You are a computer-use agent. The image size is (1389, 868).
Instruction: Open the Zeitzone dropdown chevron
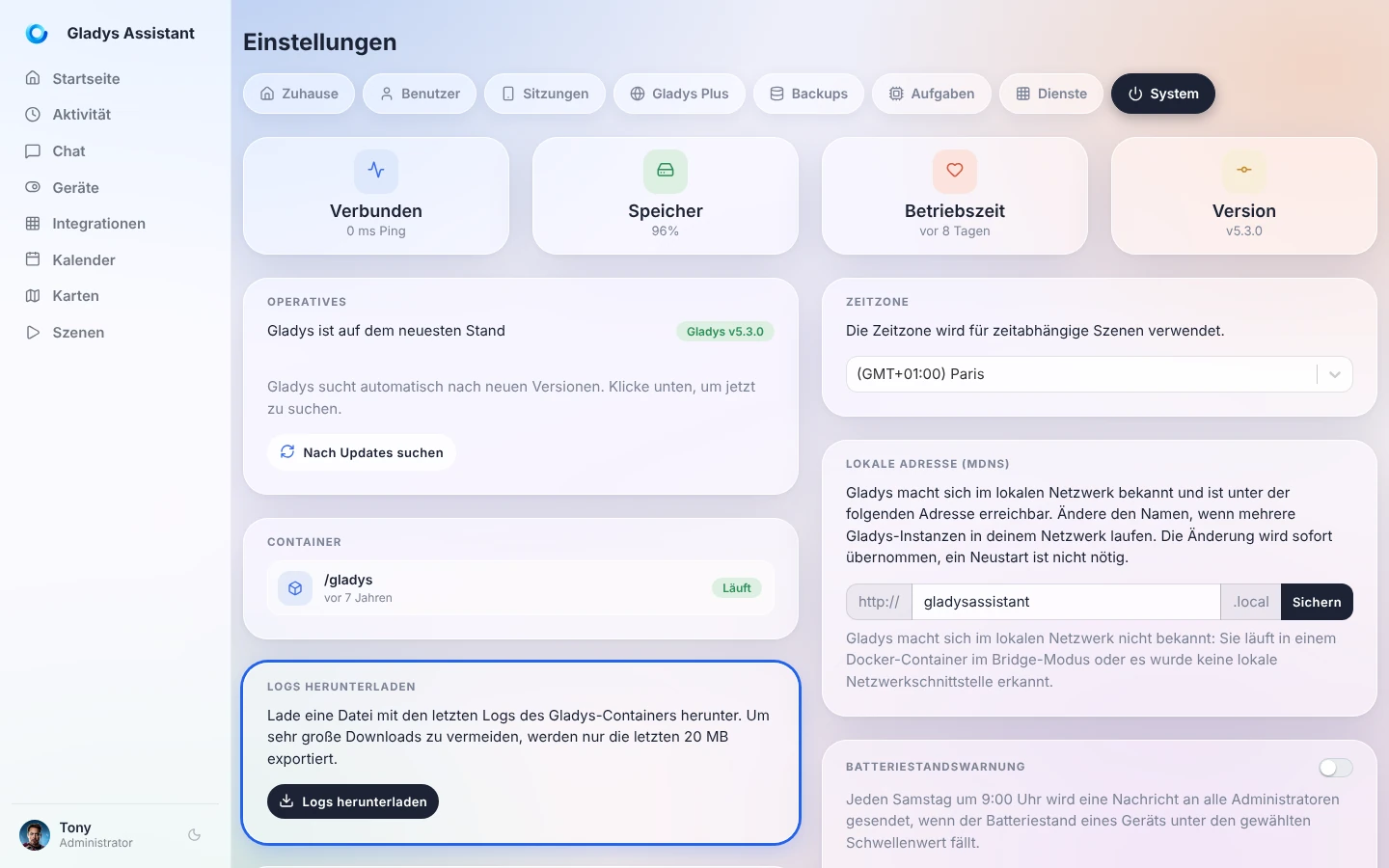pos(1335,374)
